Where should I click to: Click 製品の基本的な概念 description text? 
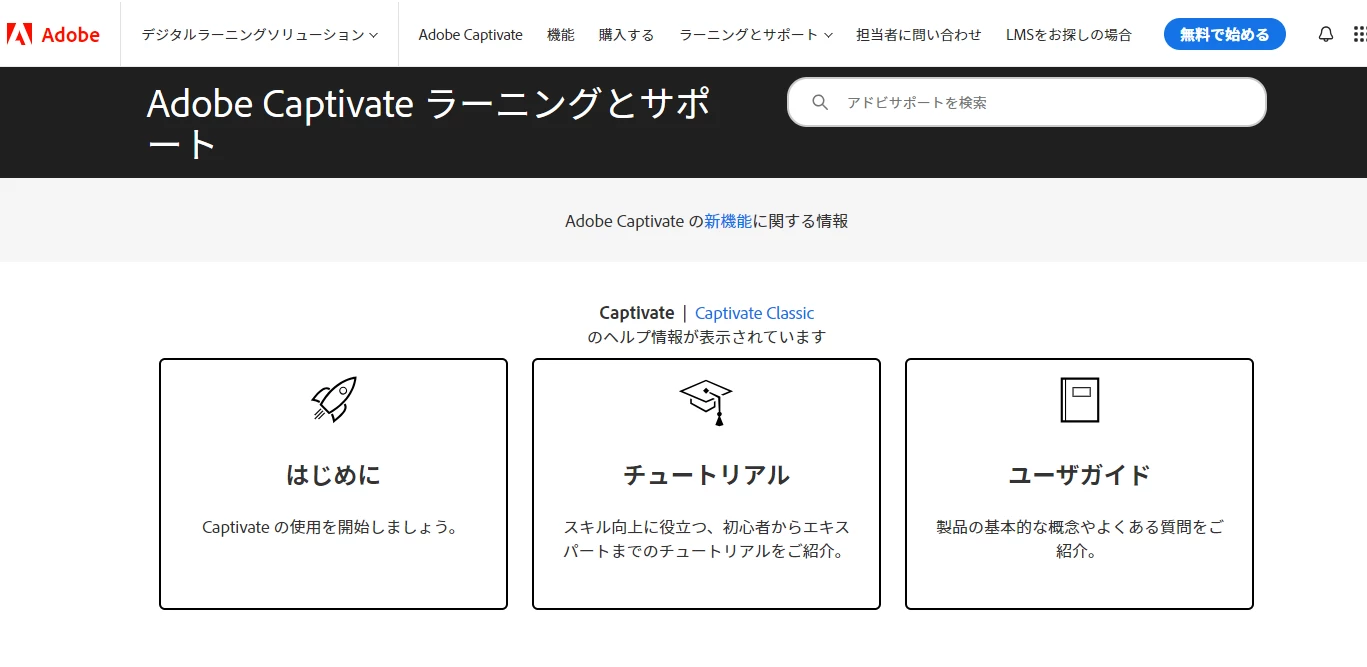(x=1080, y=539)
